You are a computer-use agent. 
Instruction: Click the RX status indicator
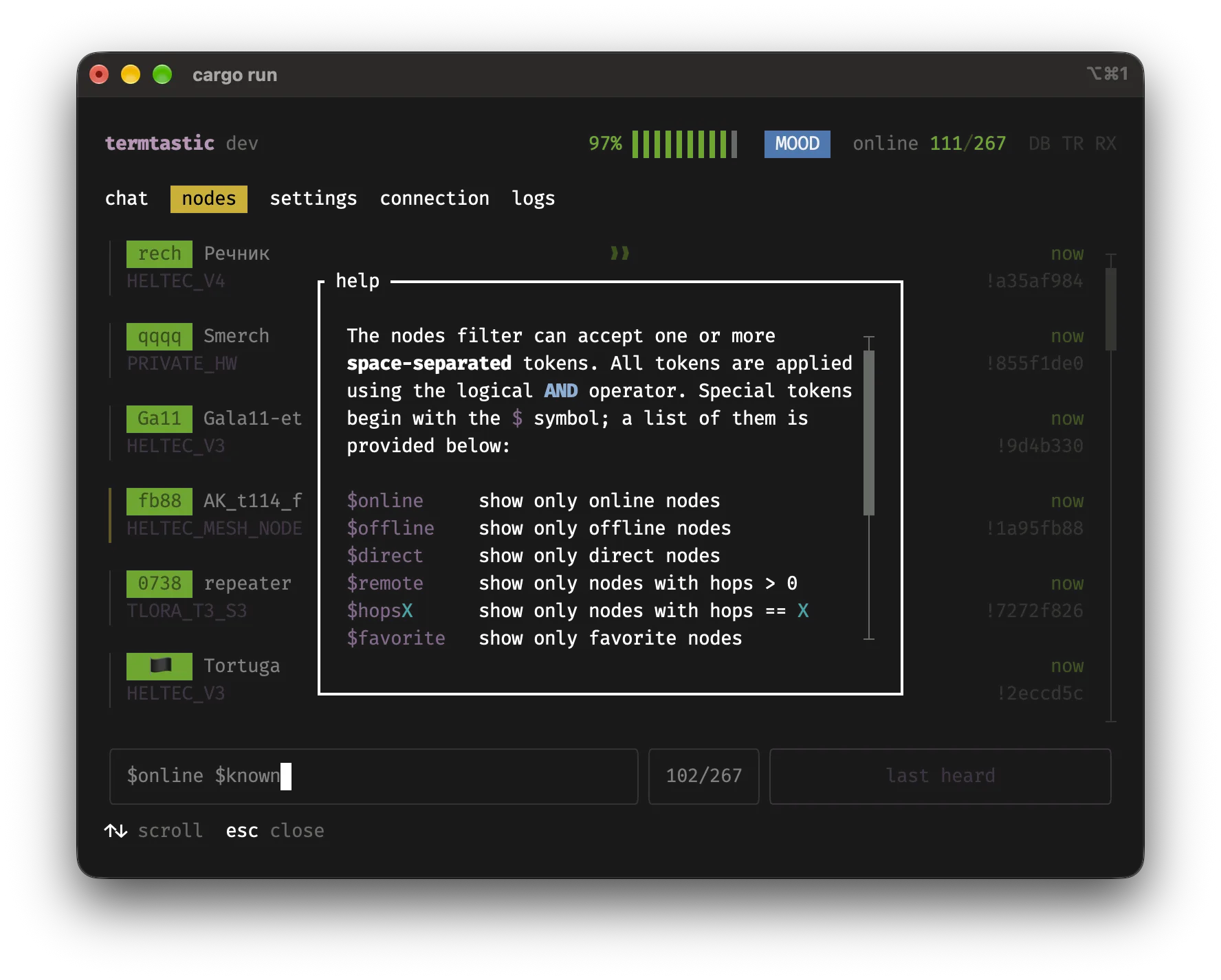(x=1105, y=144)
